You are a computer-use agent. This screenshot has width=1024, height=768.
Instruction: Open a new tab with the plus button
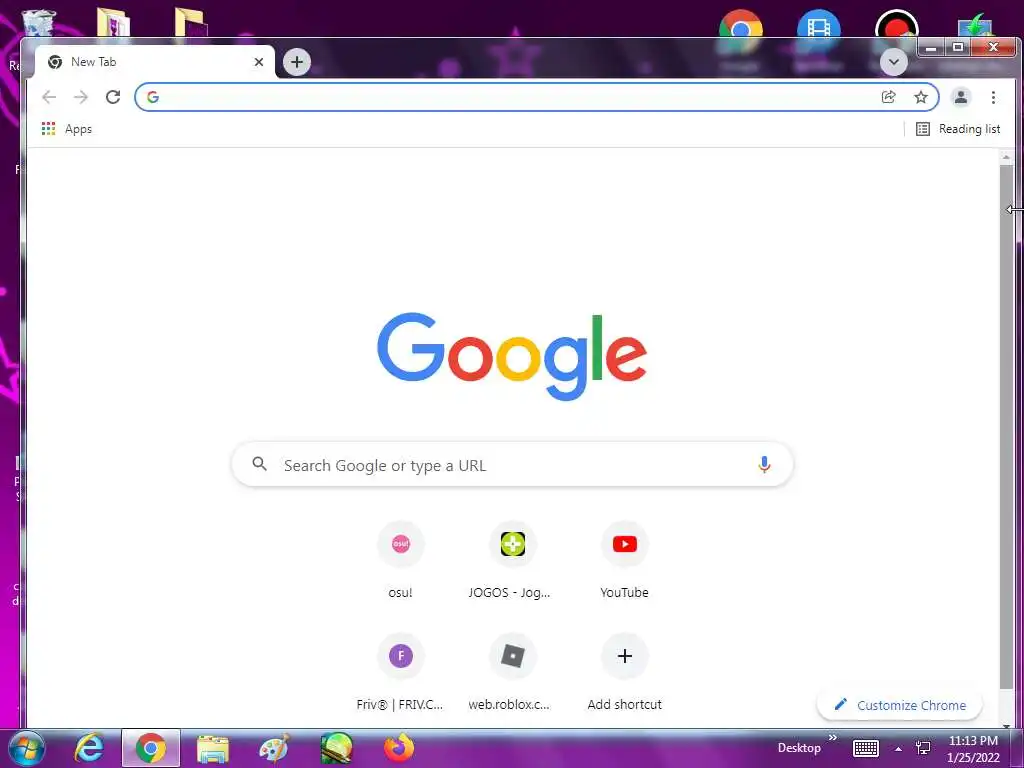click(x=297, y=62)
